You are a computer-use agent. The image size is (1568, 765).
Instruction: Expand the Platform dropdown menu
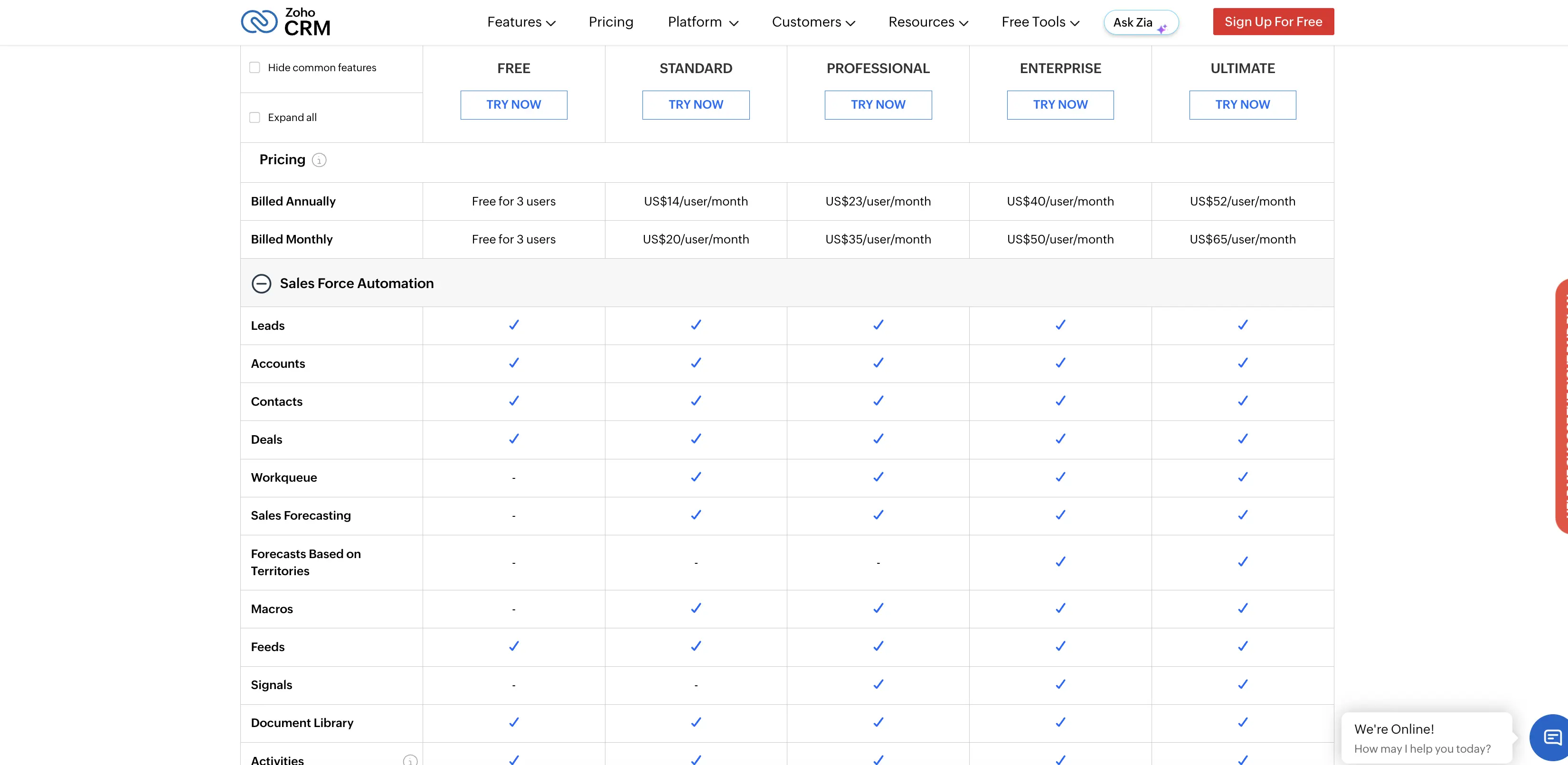tap(703, 22)
